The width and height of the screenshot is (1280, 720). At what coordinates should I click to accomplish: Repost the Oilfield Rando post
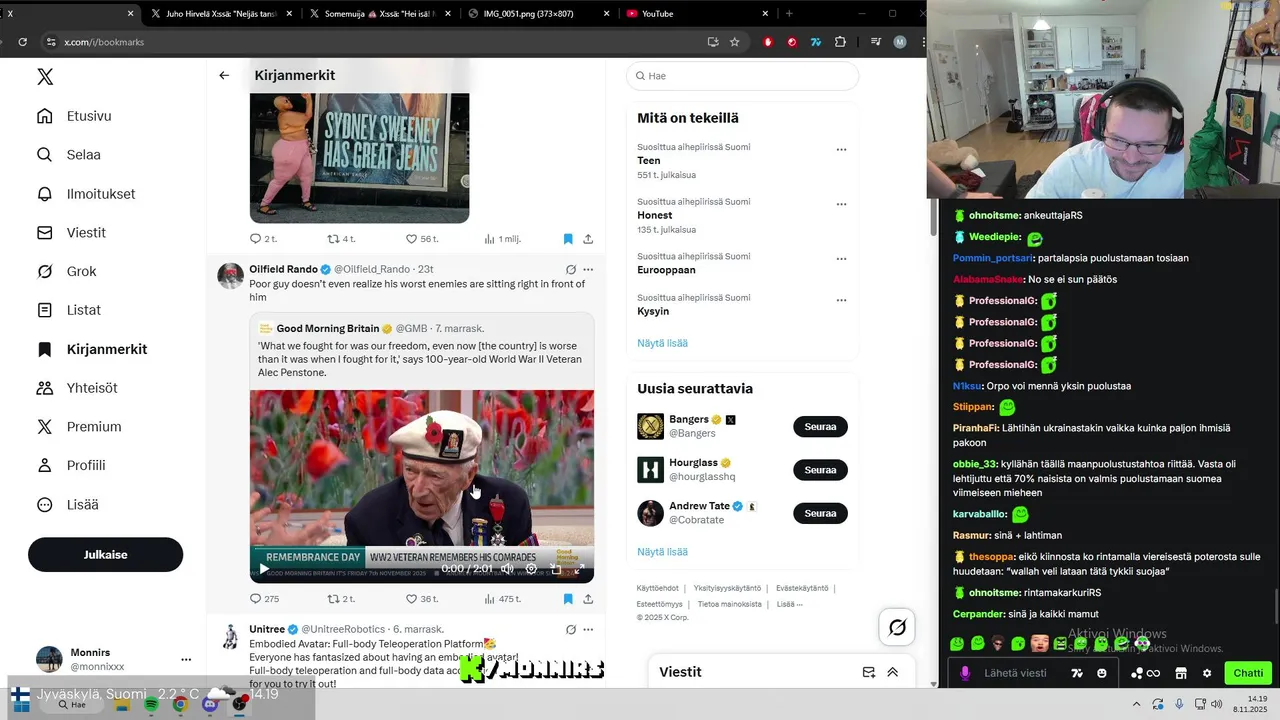coord(341,599)
